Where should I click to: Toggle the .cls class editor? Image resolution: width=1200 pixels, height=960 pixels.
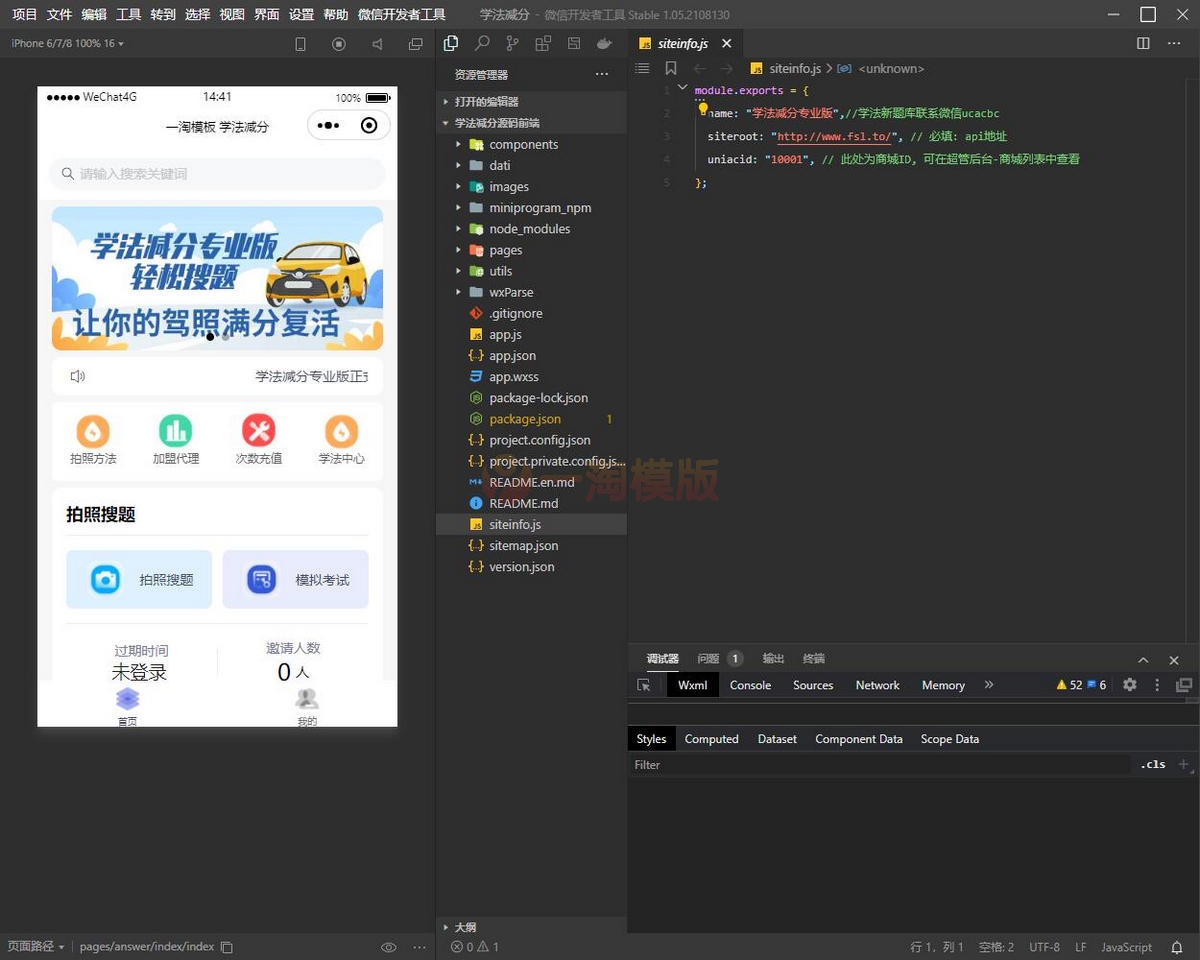point(1153,765)
